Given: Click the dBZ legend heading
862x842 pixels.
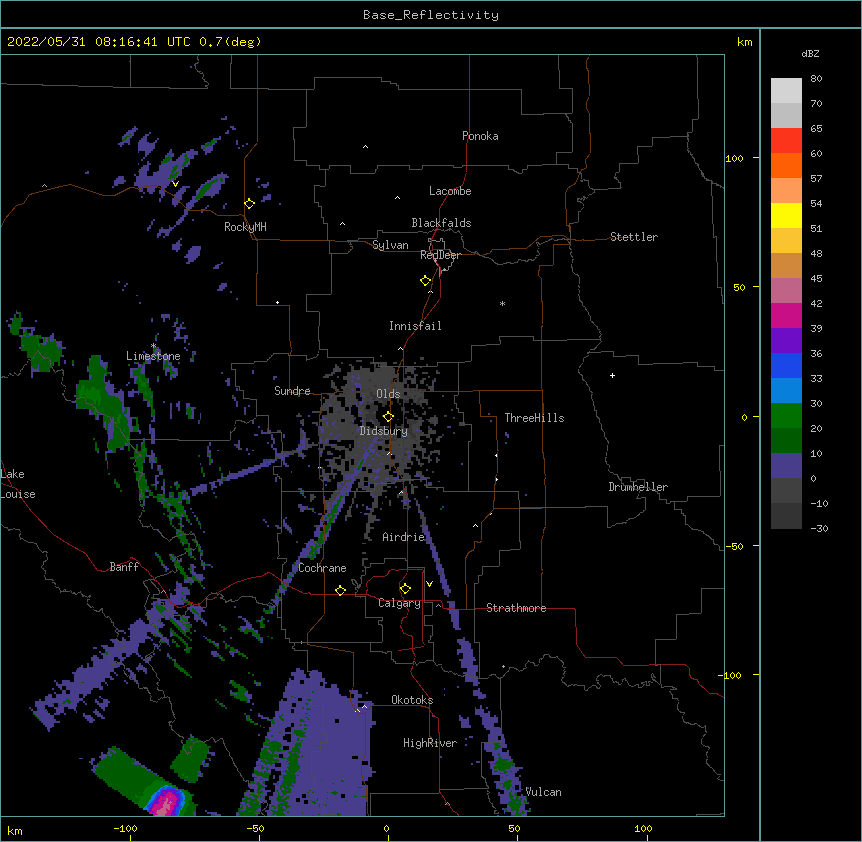Looking at the screenshot, I should click(x=810, y=54).
